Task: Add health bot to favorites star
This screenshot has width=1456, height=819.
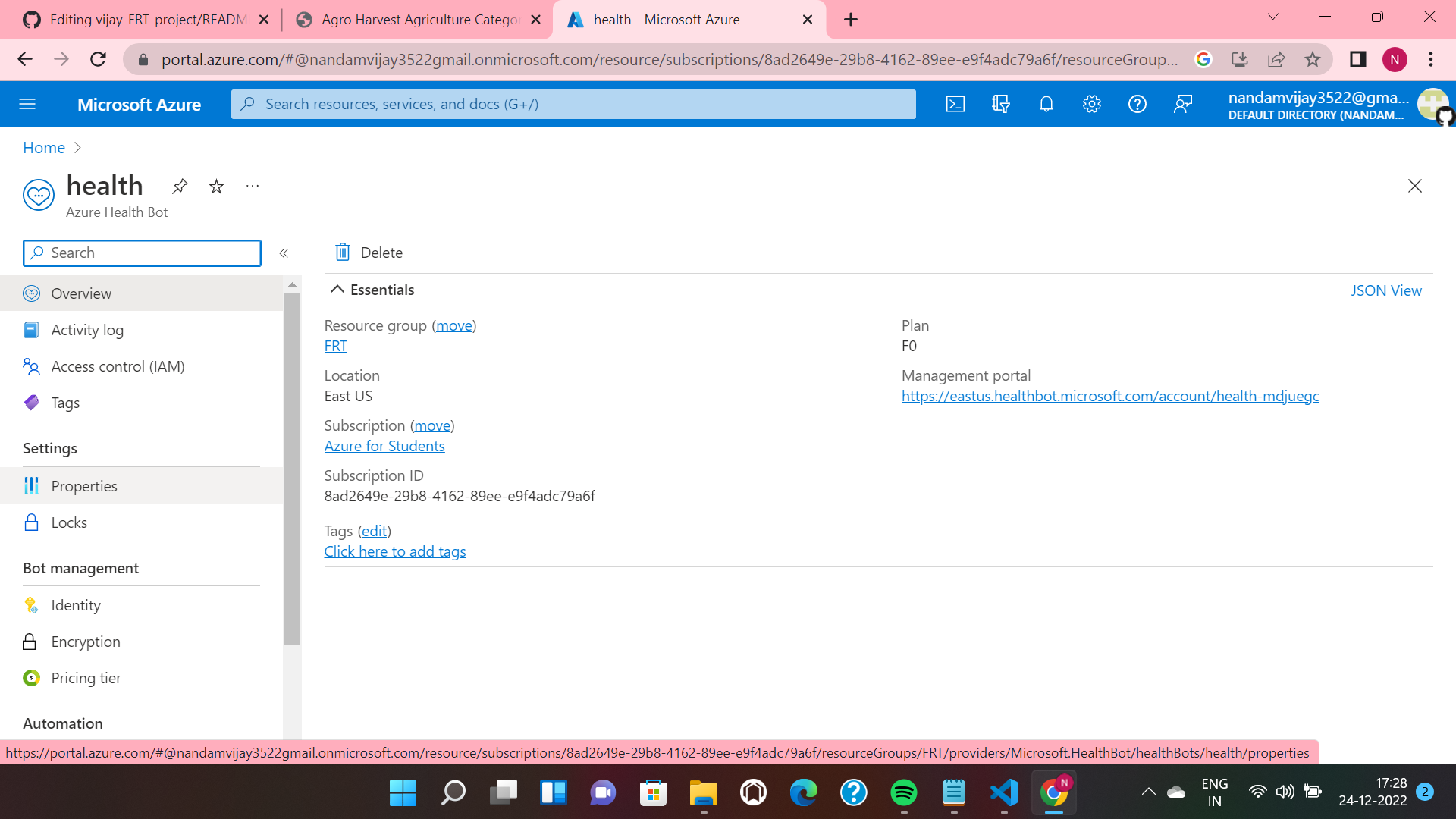Action: pos(216,186)
